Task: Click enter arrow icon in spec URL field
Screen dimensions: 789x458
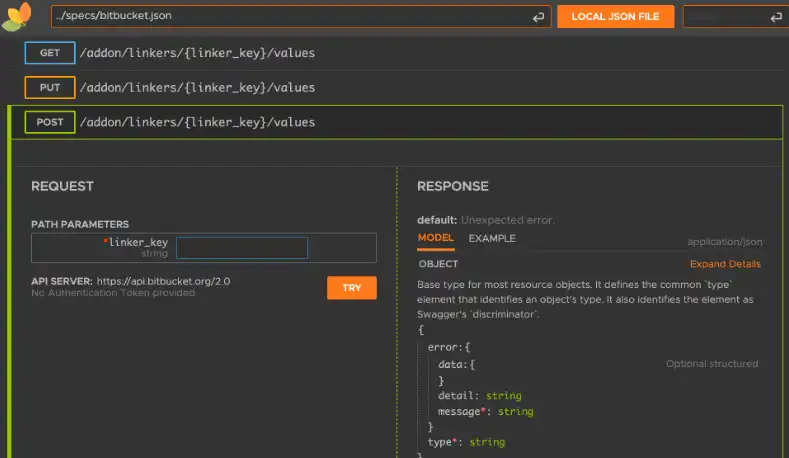Action: click(x=538, y=18)
